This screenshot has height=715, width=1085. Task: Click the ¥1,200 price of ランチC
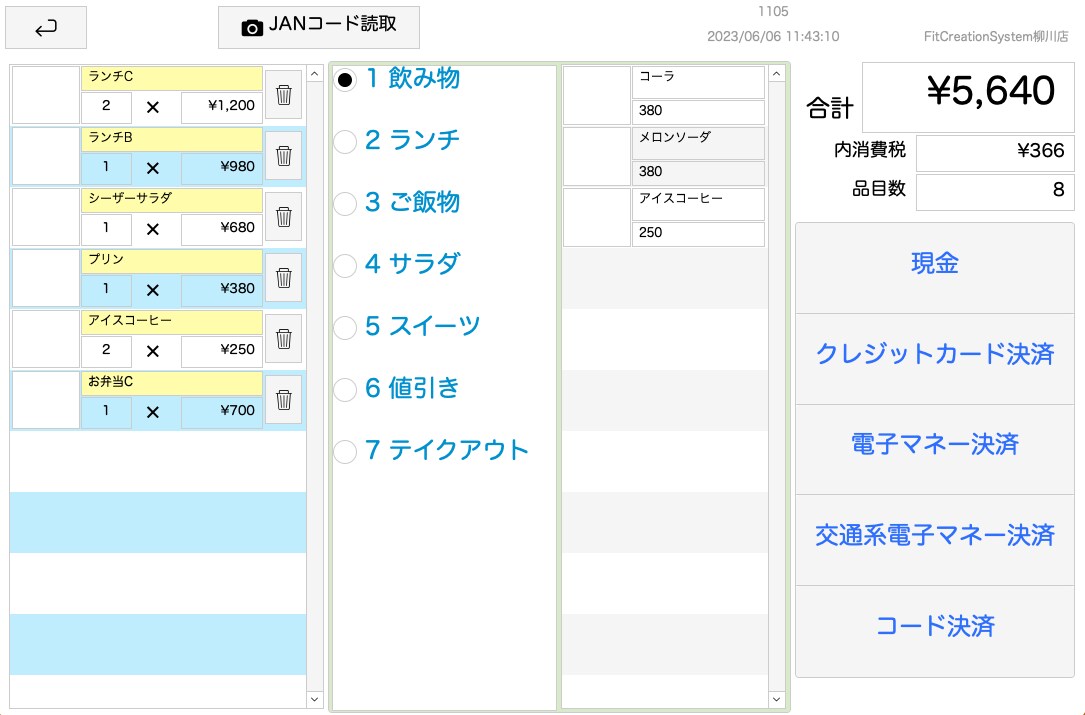pos(221,107)
